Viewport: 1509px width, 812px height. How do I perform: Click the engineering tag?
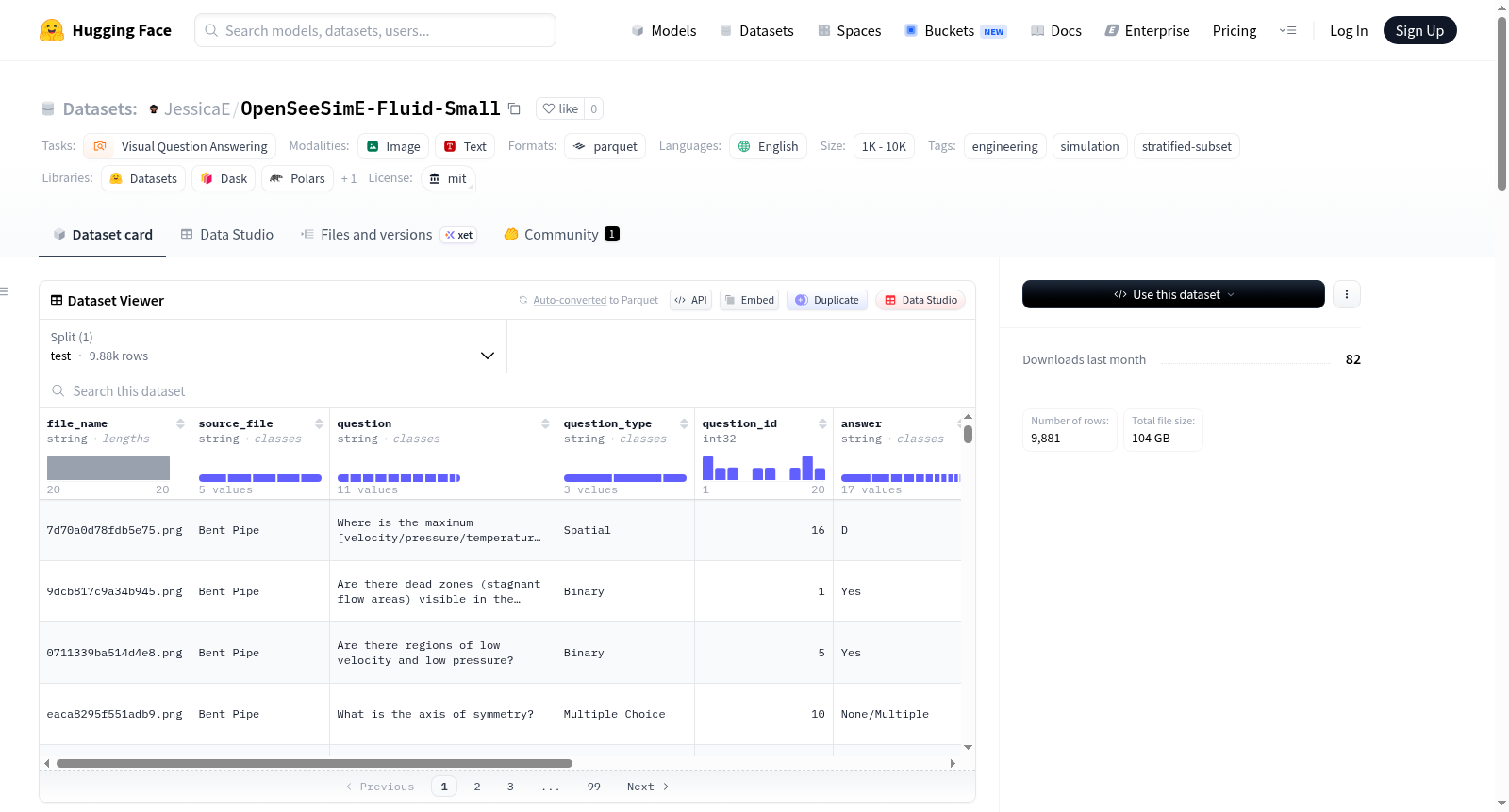click(1004, 146)
